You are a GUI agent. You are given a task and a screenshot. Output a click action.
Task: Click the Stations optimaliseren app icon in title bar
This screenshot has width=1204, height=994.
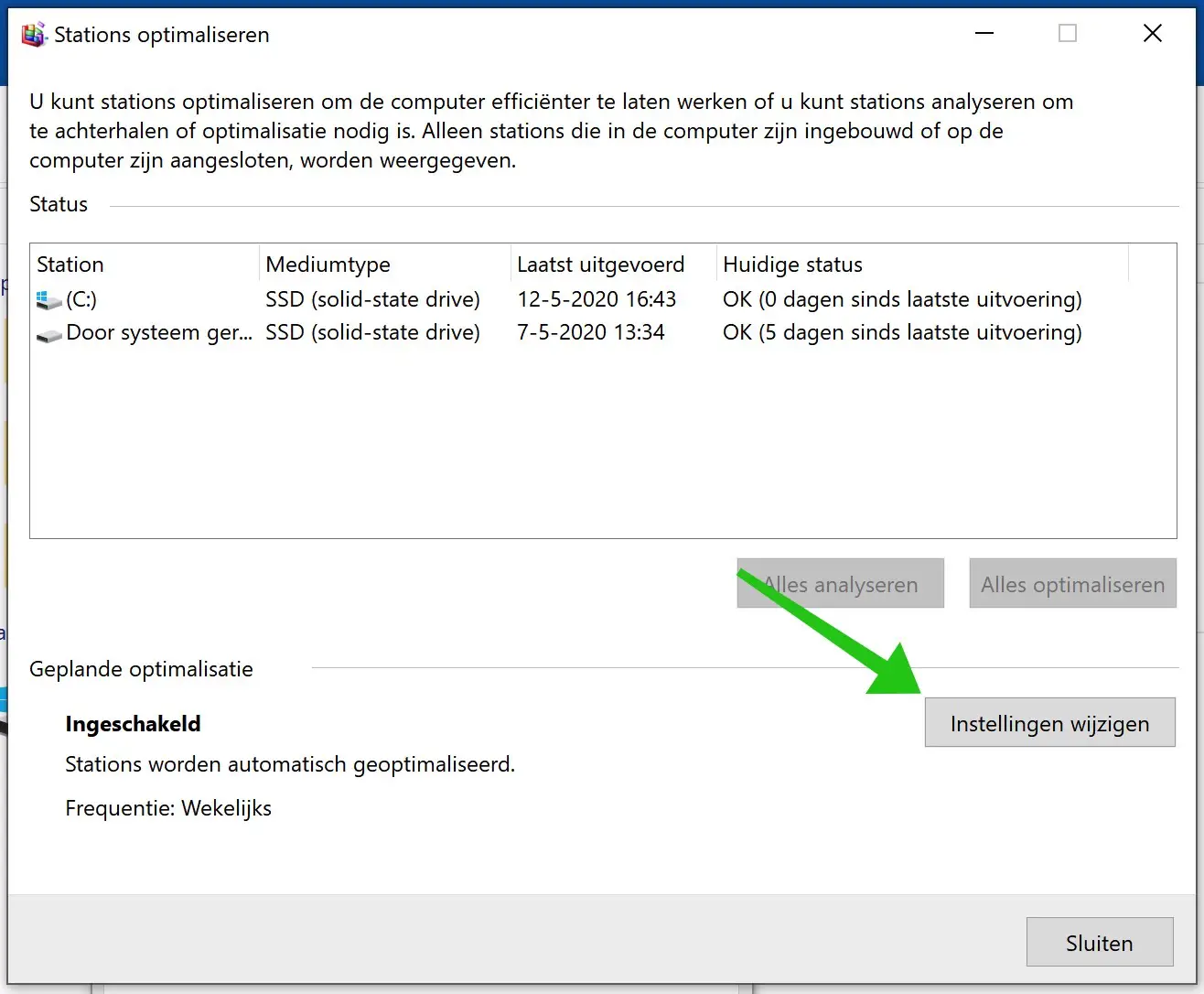(34, 35)
